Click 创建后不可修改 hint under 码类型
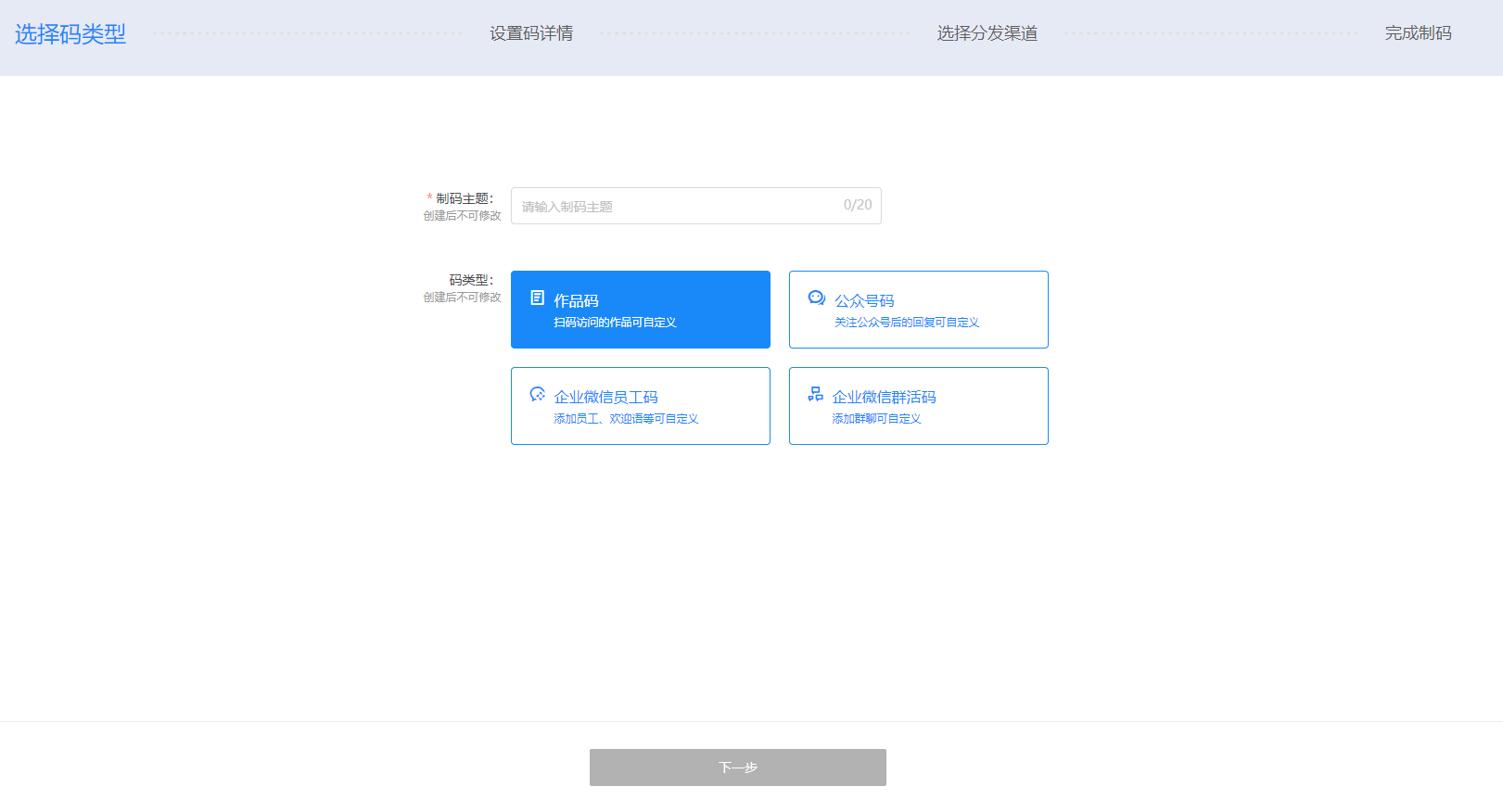This screenshot has height=812, width=1503. pyautogui.click(x=463, y=298)
